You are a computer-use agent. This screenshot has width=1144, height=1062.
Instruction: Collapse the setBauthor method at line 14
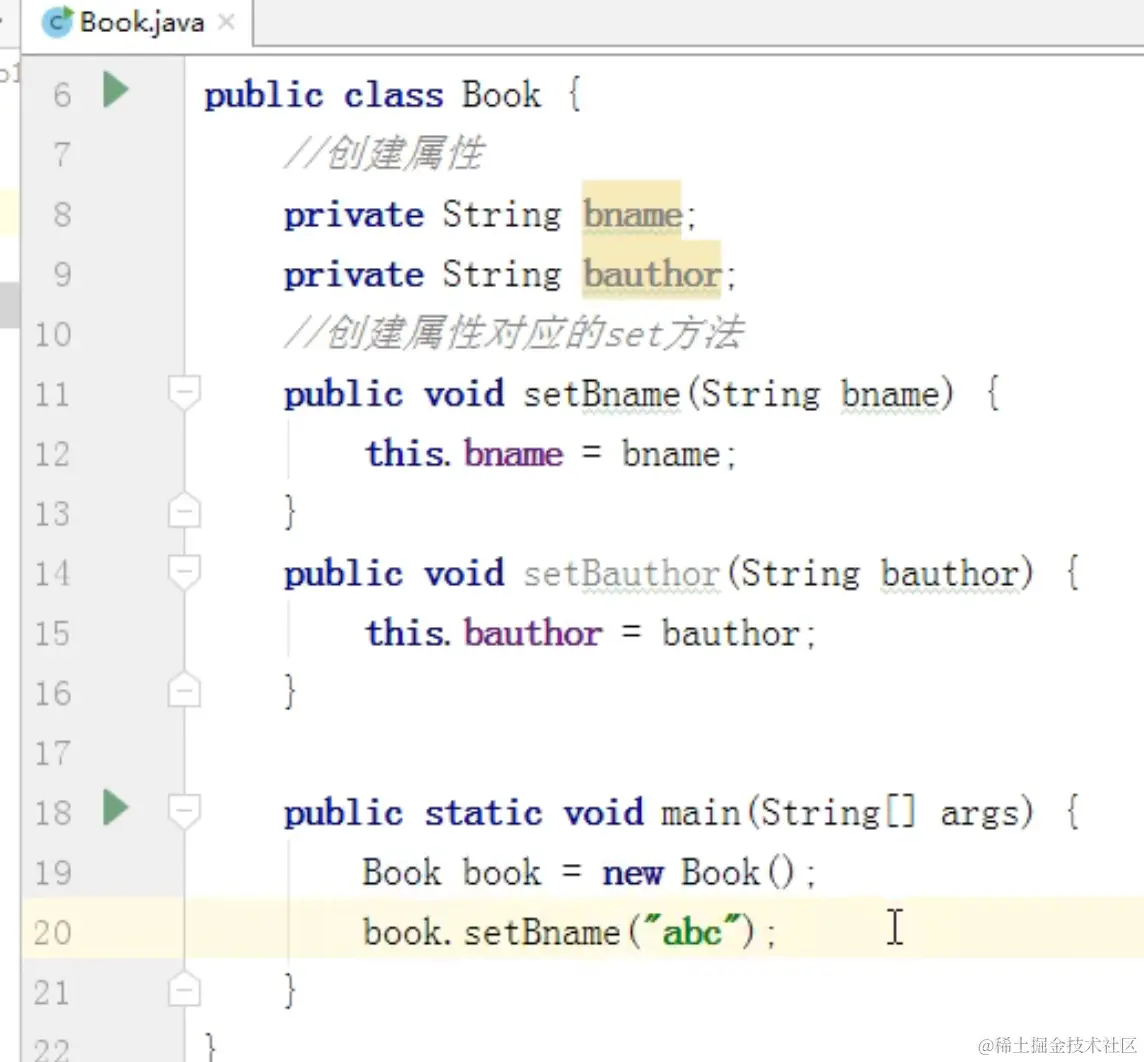click(x=184, y=573)
